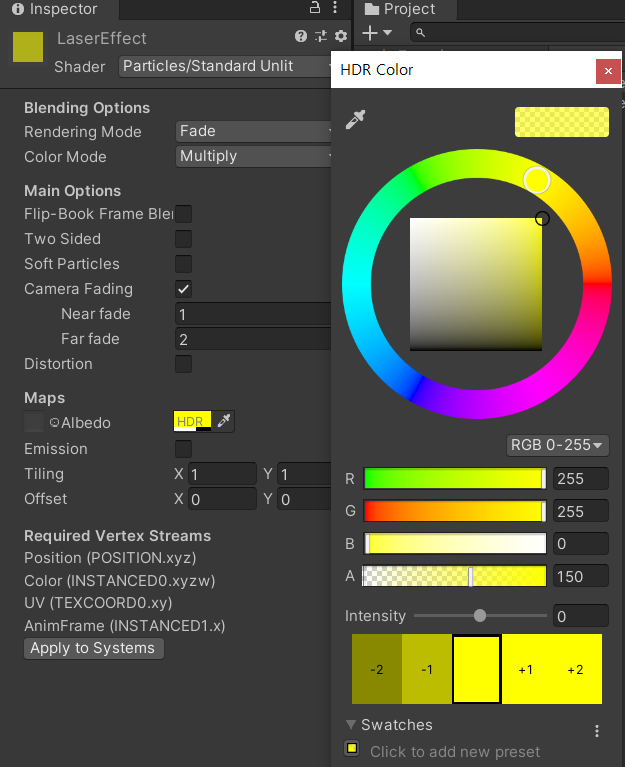Image resolution: width=625 pixels, height=767 pixels.
Task: Open the Swatches three-dot options menu
Action: click(597, 731)
